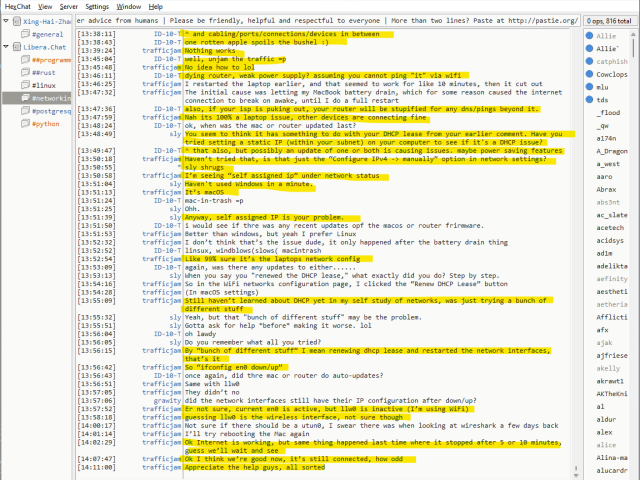Click timestamp [13:38:11] in chat
The image size is (640, 480).
point(96,34)
